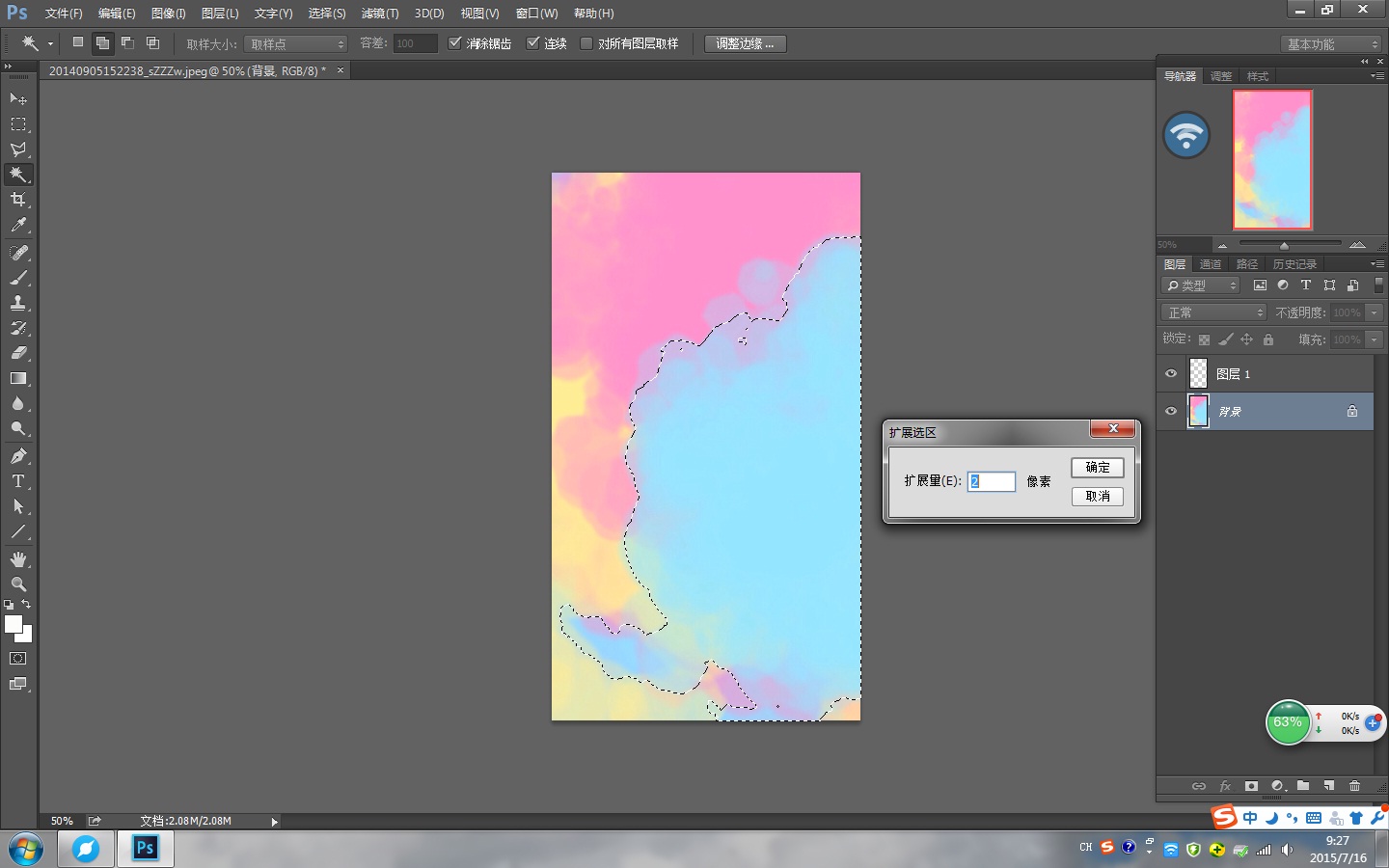The height and width of the screenshot is (868, 1389).
Task: Toggle the 连续 contiguous checkbox
Action: [x=532, y=42]
